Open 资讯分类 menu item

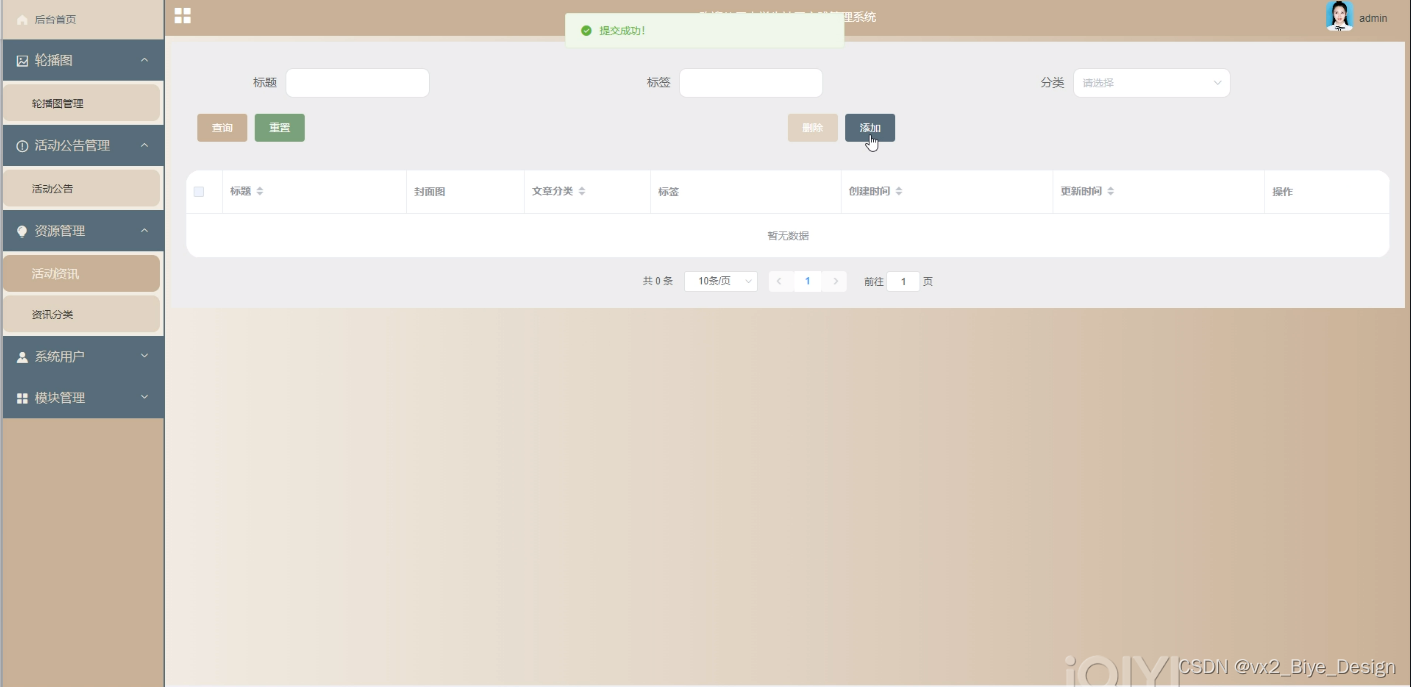[x=82, y=315]
